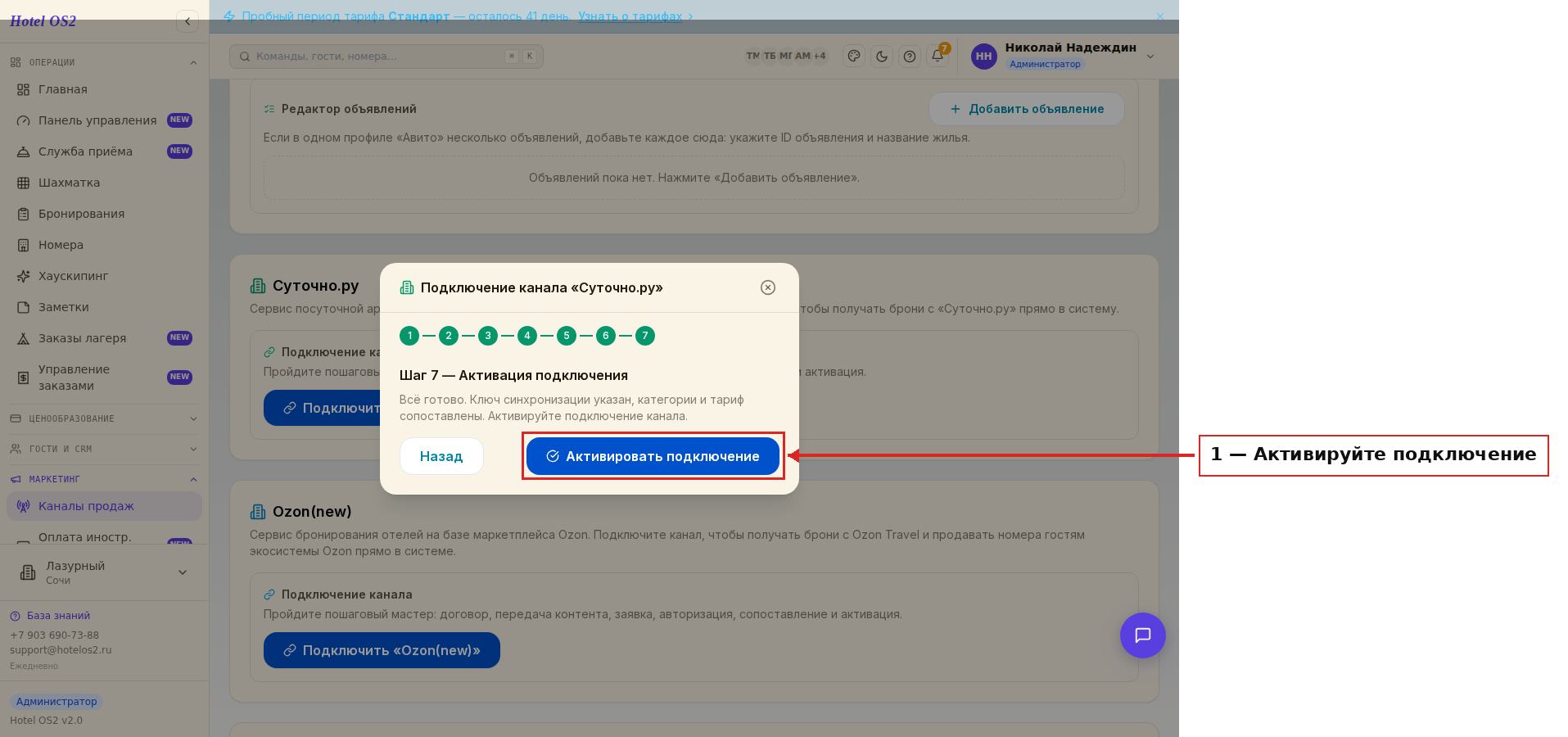This screenshot has width=1568, height=737.
Task: Click the Назад button
Action: click(x=441, y=456)
